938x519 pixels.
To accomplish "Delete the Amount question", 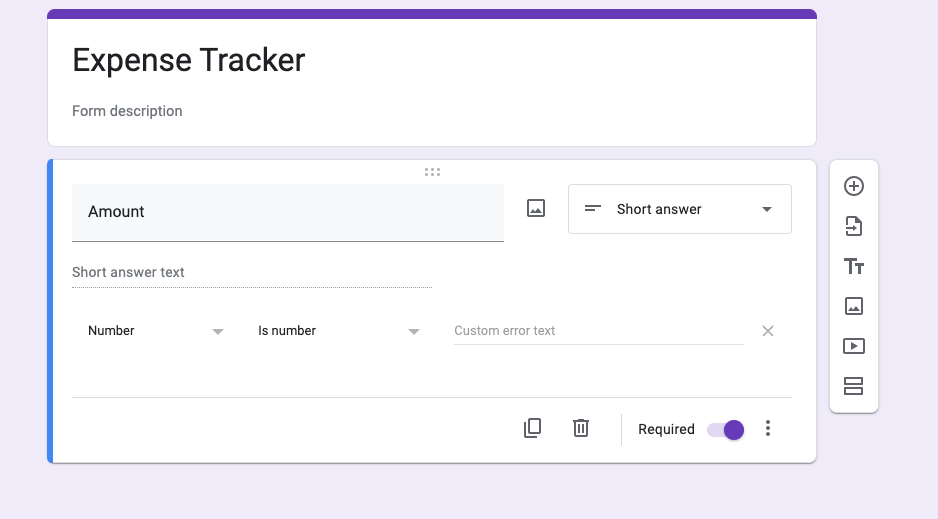I will coord(580,428).
